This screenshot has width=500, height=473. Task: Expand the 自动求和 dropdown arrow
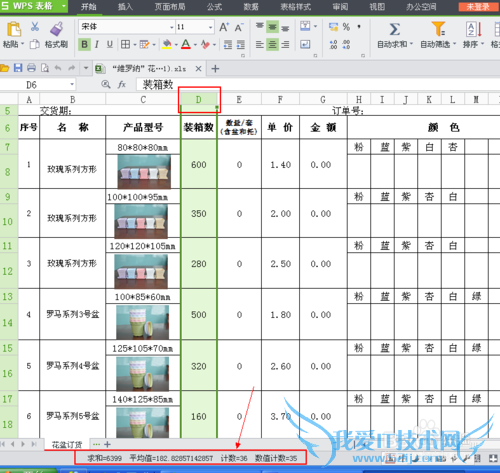click(411, 44)
